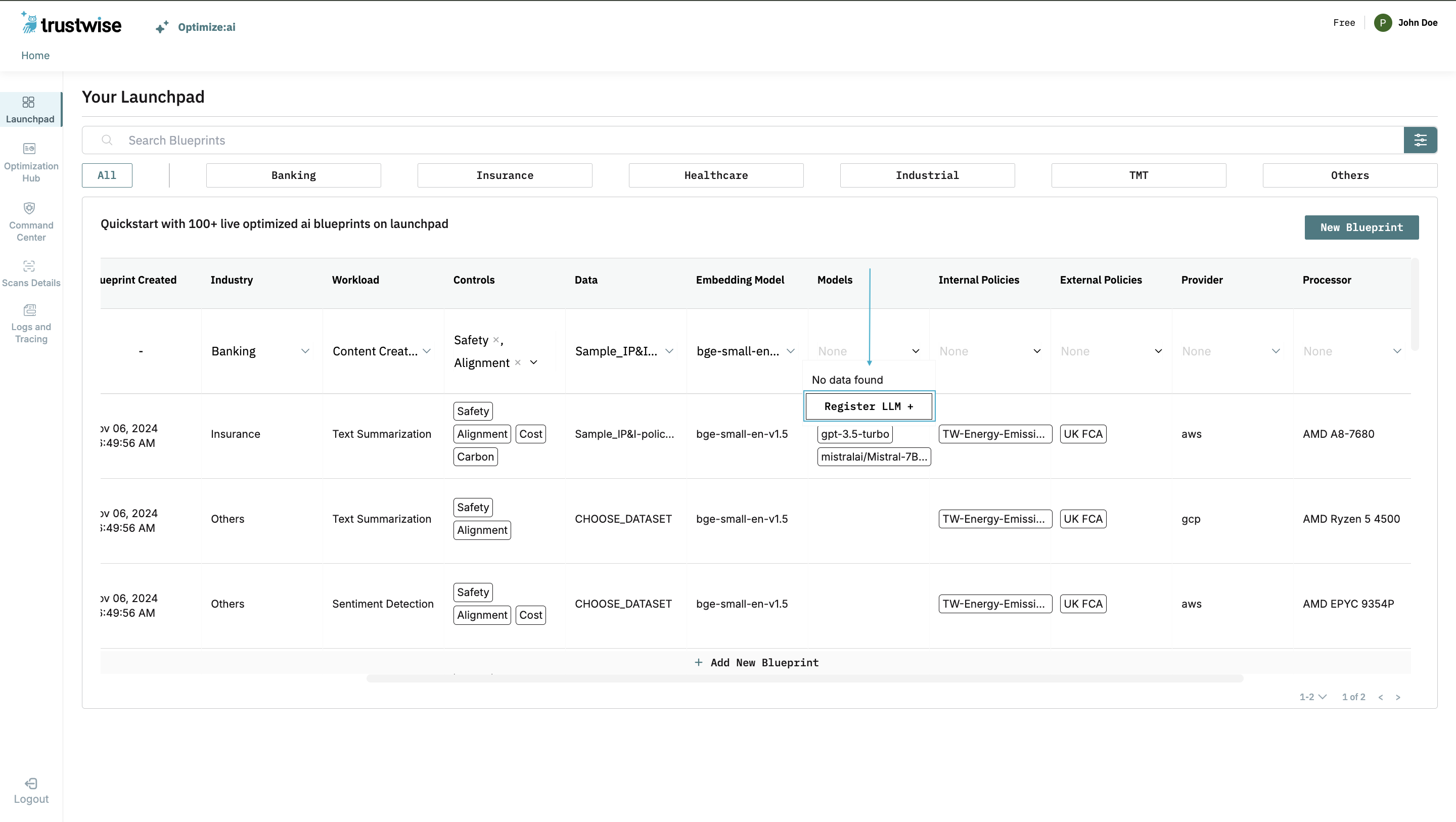Click the horizontal table scrollbar
Screen dimensions: 1456x822
804,678
